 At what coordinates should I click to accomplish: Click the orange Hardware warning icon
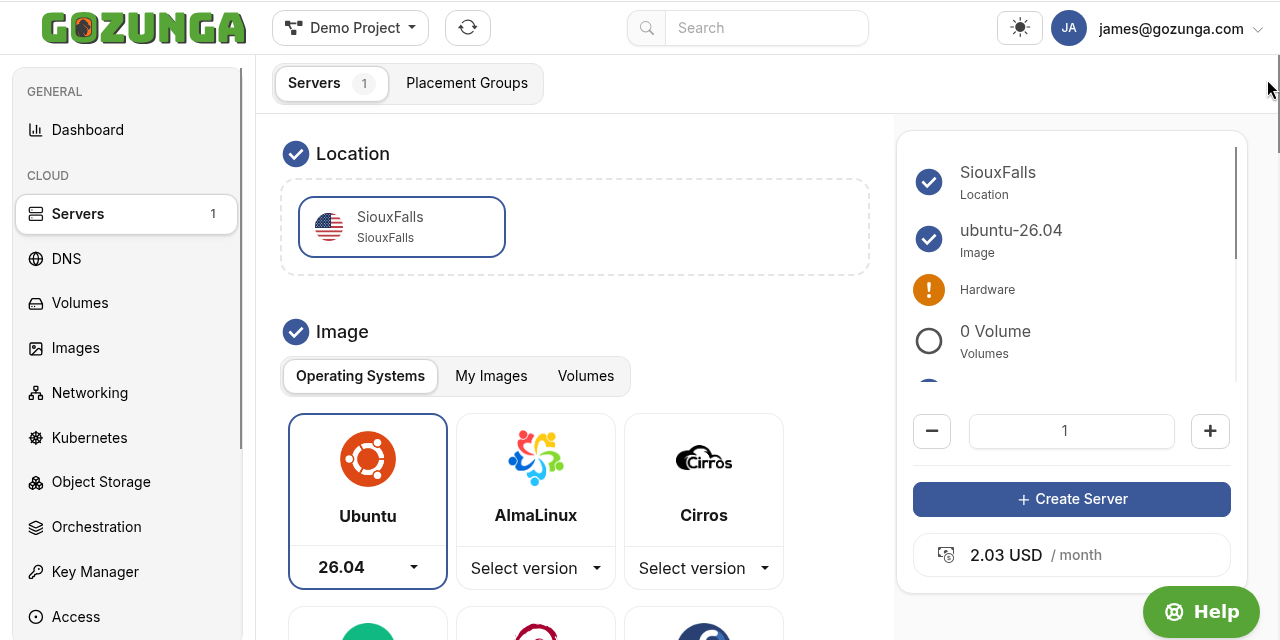pos(929,290)
